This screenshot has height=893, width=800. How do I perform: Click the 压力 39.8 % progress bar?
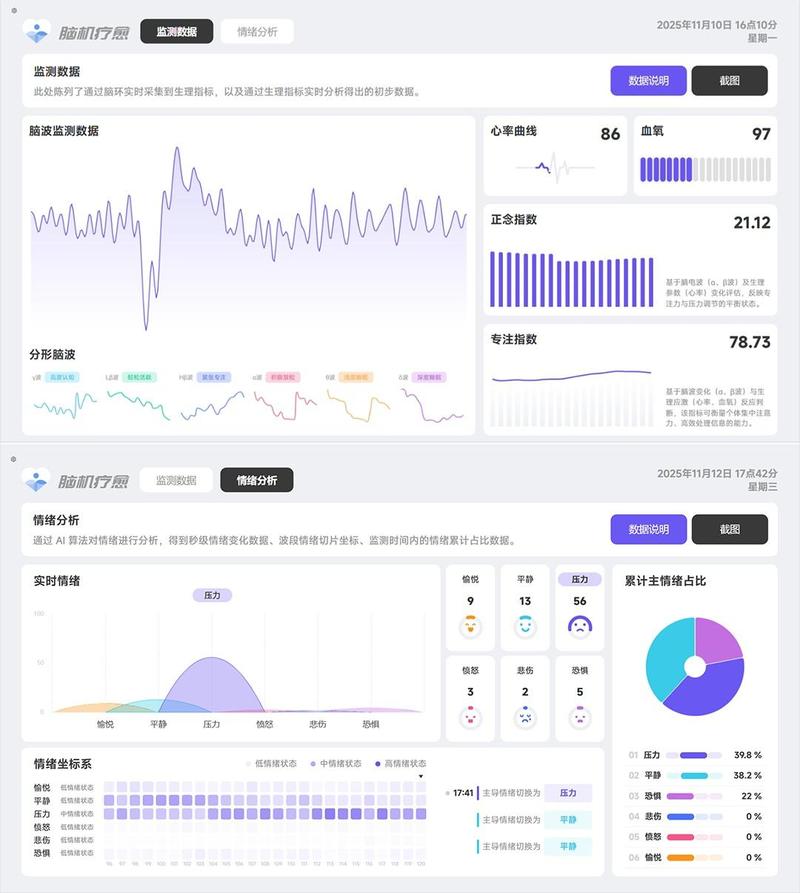pyautogui.click(x=694, y=755)
